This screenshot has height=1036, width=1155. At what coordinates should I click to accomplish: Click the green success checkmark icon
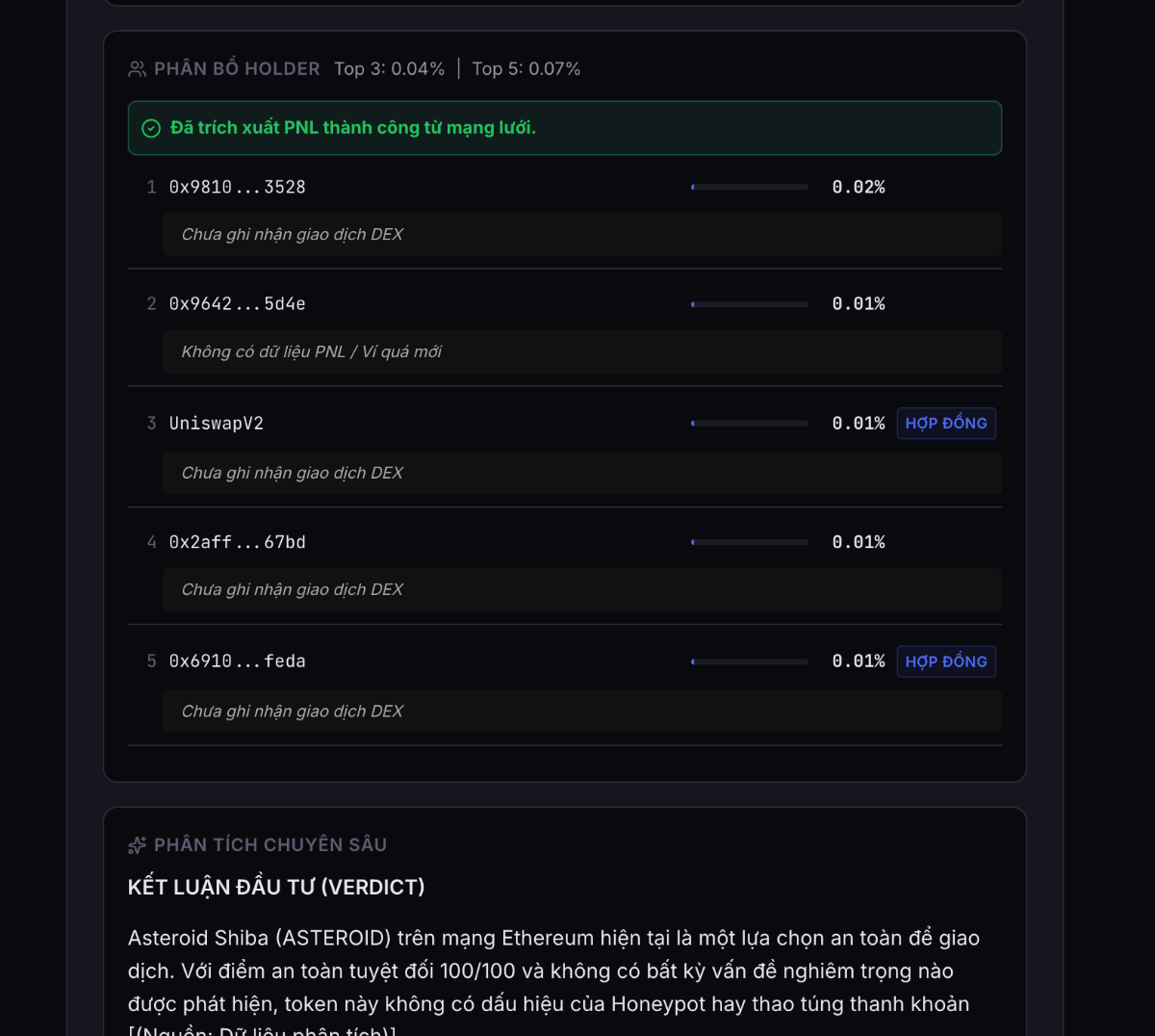pyautogui.click(x=151, y=128)
